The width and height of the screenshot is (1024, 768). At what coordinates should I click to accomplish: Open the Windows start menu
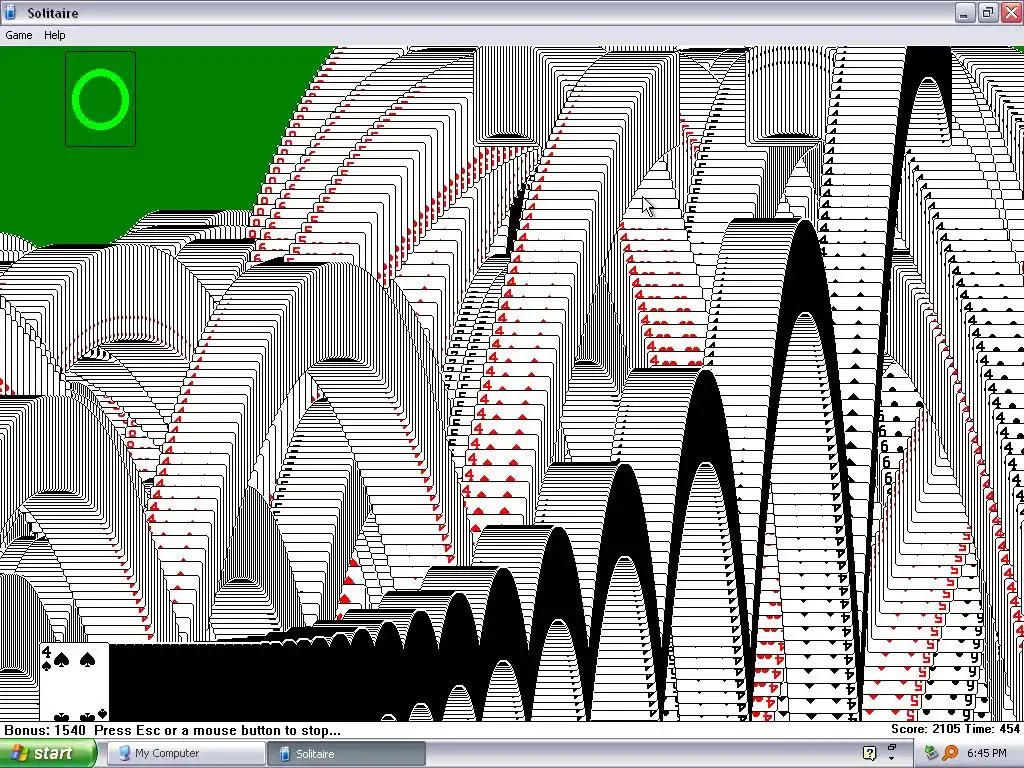click(x=48, y=754)
